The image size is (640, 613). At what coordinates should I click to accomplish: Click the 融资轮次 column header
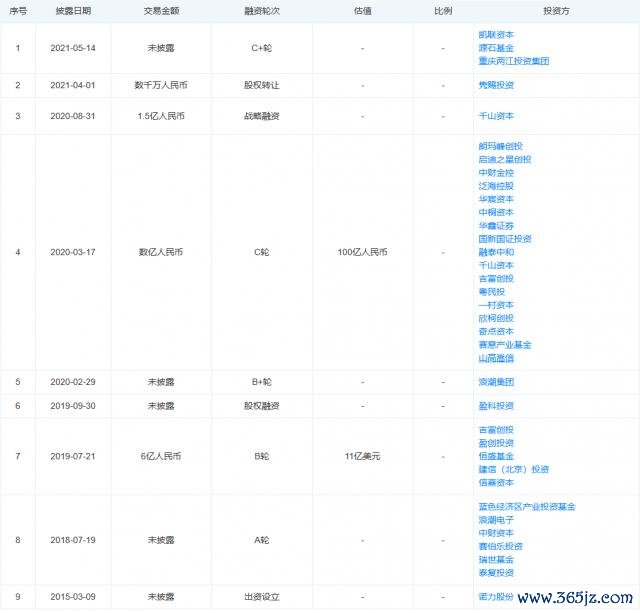(x=262, y=11)
